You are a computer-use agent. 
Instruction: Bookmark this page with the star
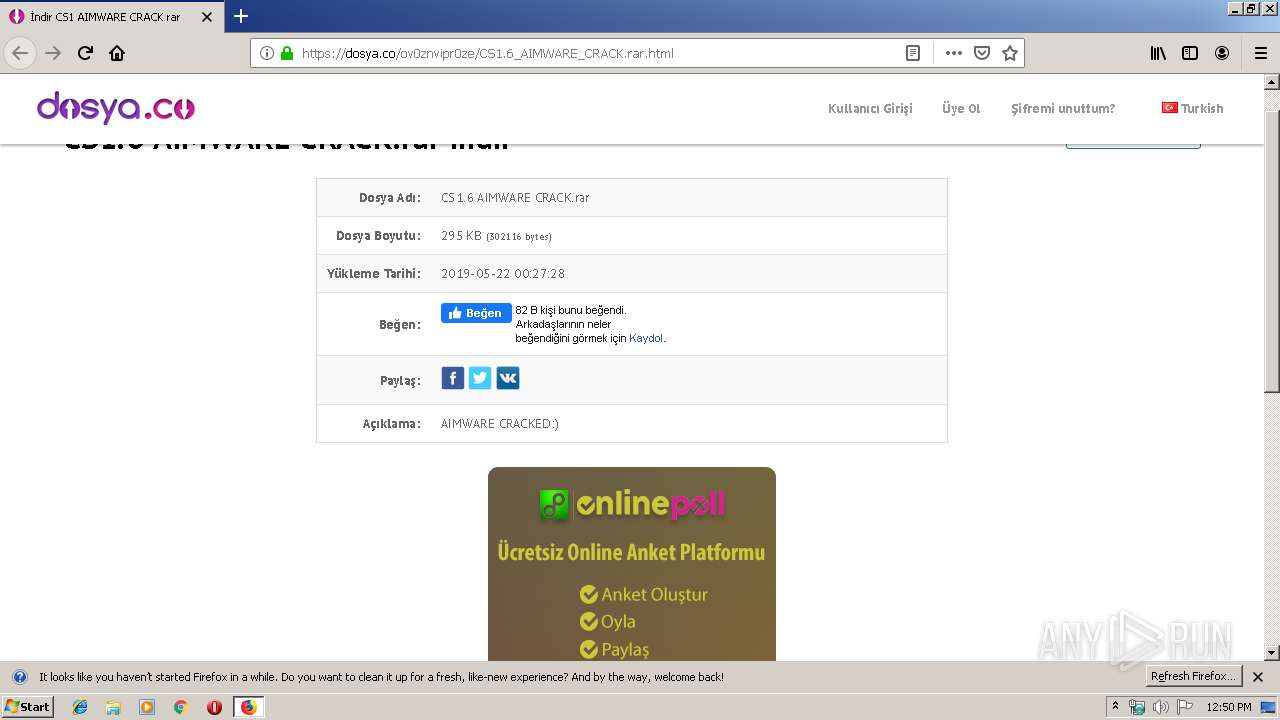(1010, 53)
